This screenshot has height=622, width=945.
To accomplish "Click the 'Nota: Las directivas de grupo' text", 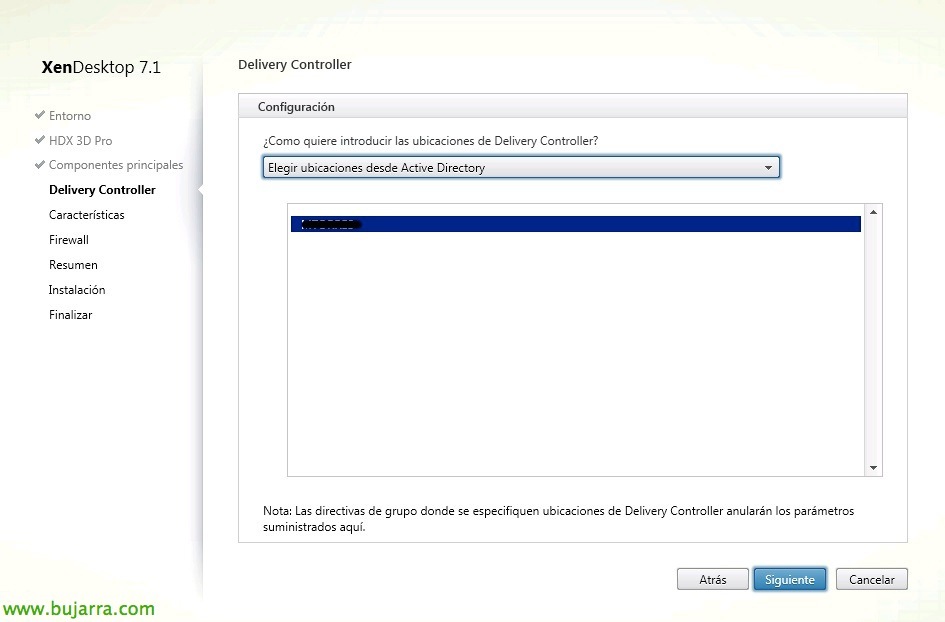I will pyautogui.click(x=558, y=518).
